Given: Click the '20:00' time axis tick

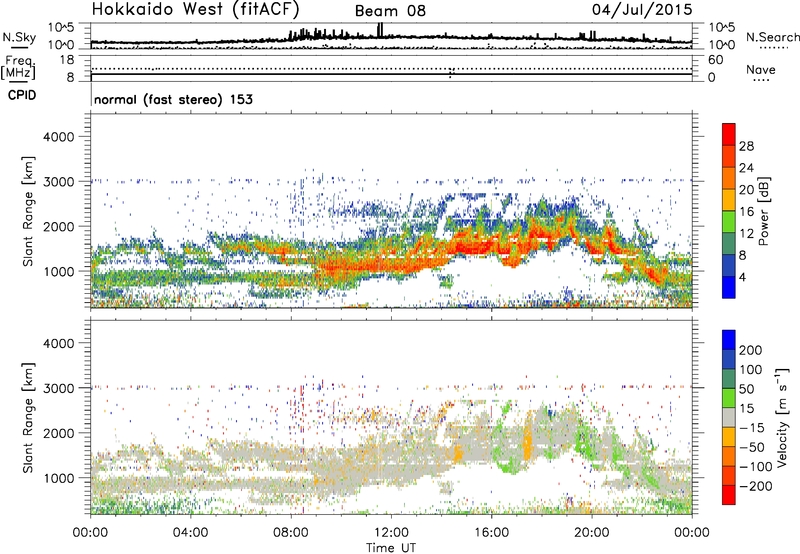Looking at the screenshot, I should click(592, 533).
